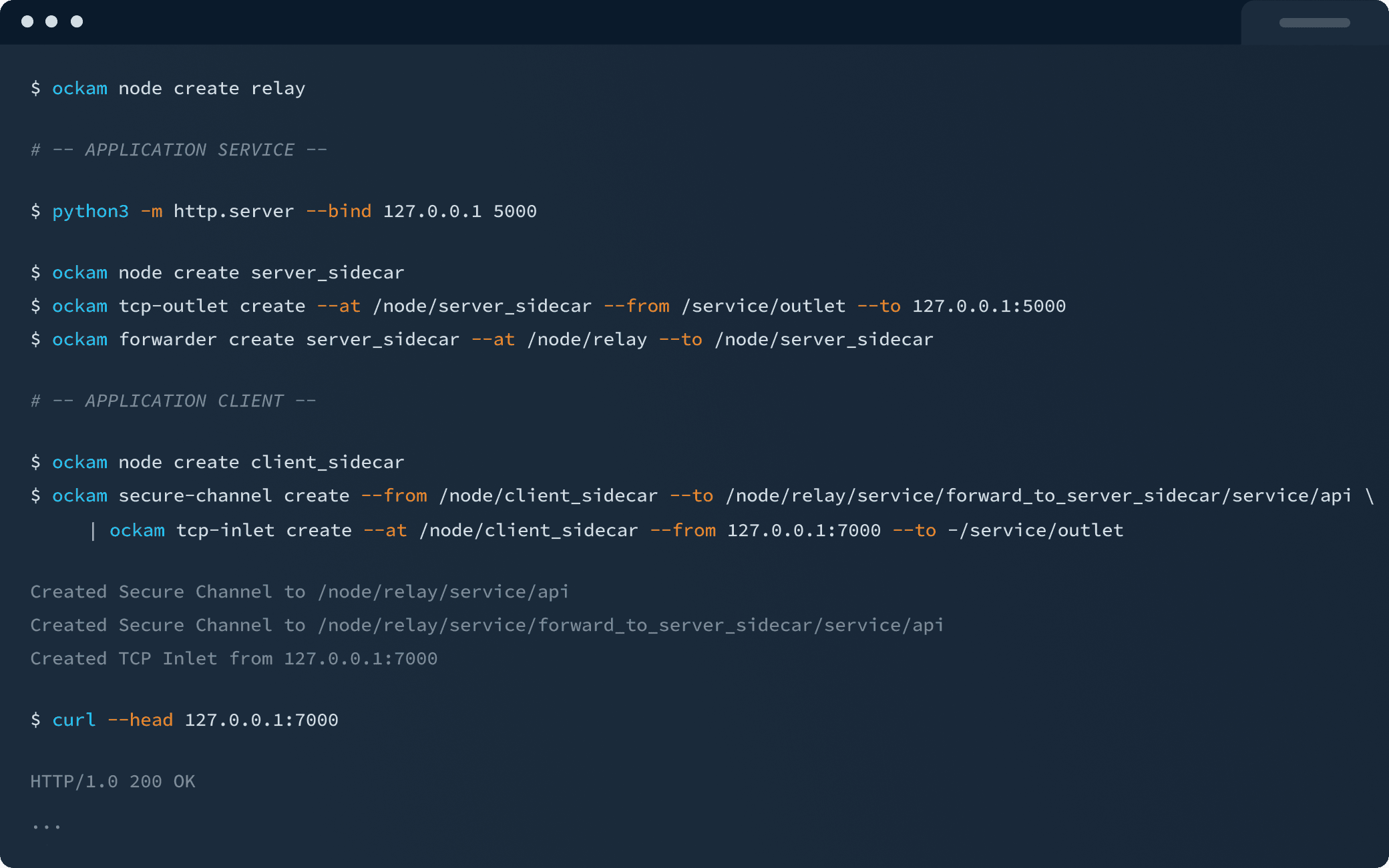The image size is (1389, 868).
Task: Click the 127.0.0.1:5000 outlet address
Action: [988, 306]
